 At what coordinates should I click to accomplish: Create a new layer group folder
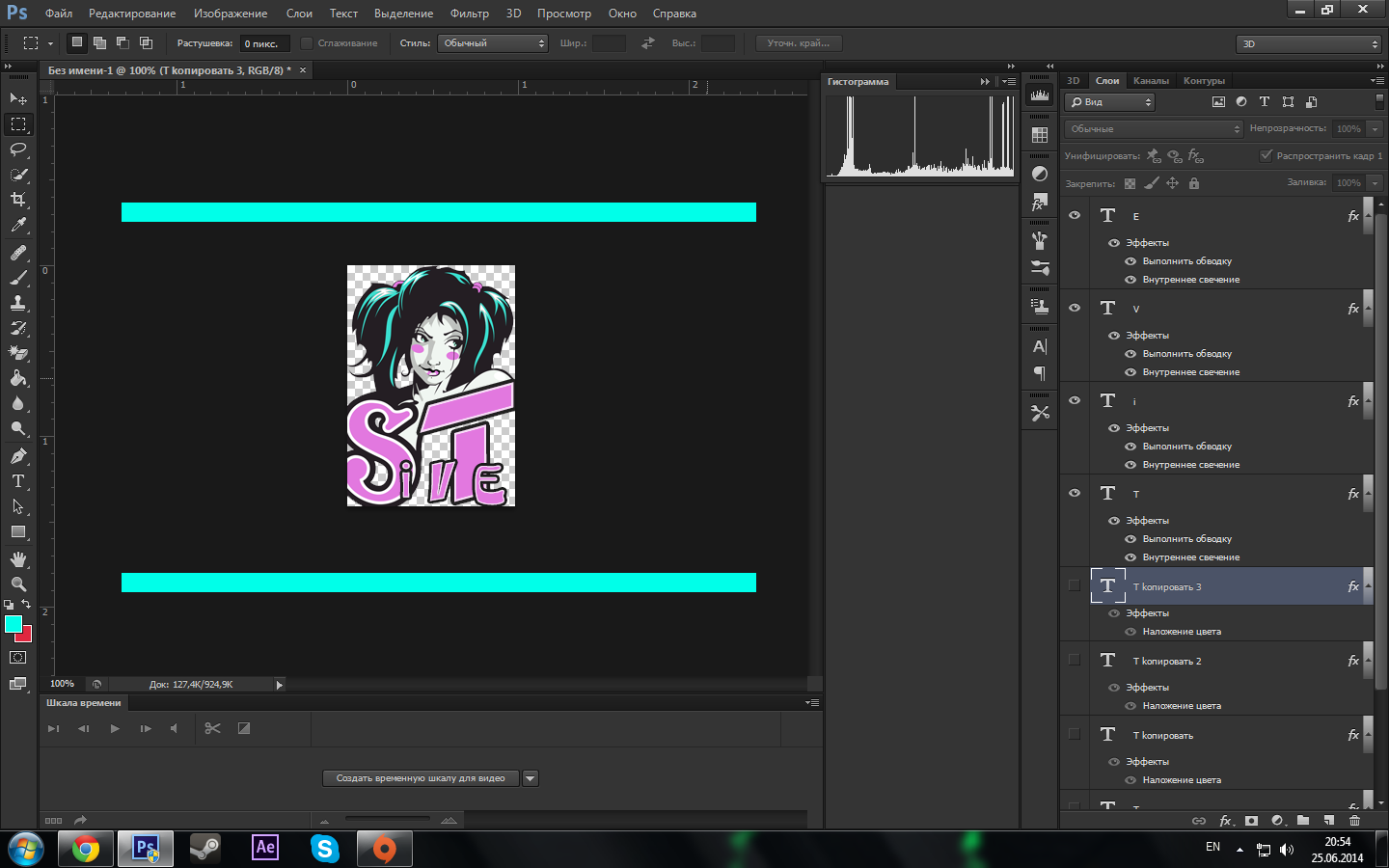pyautogui.click(x=1303, y=821)
